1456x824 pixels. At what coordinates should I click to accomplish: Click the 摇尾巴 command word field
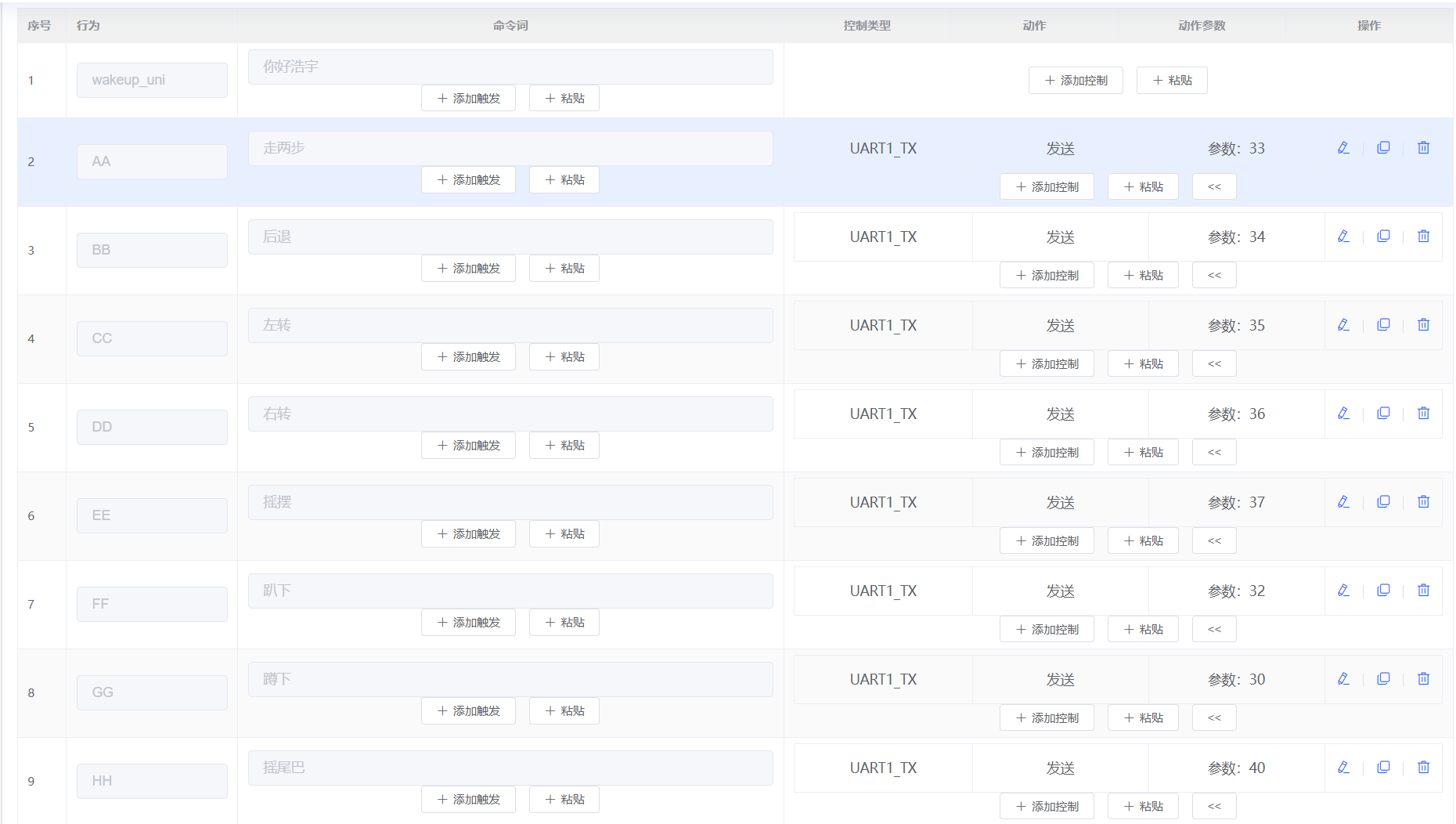[x=510, y=768]
